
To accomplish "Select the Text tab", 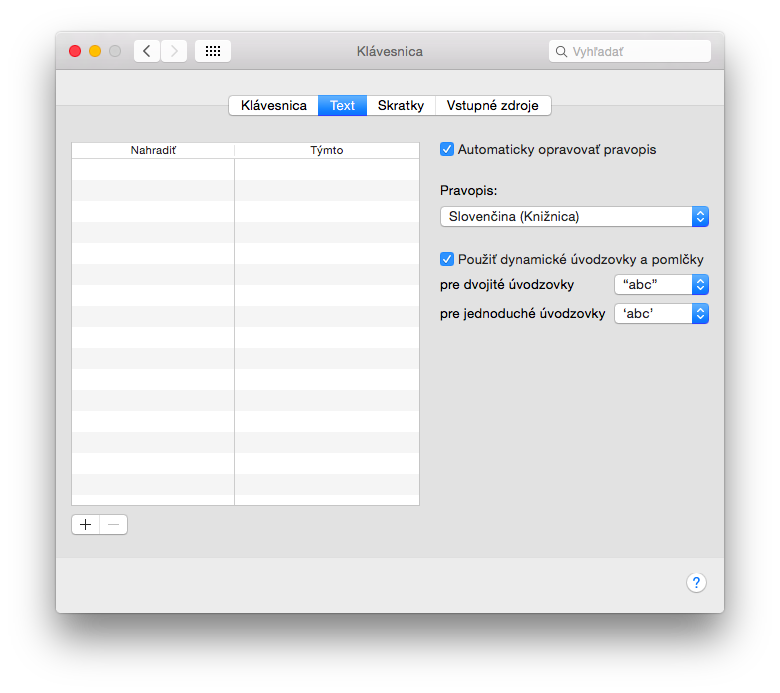I will click(x=342, y=105).
